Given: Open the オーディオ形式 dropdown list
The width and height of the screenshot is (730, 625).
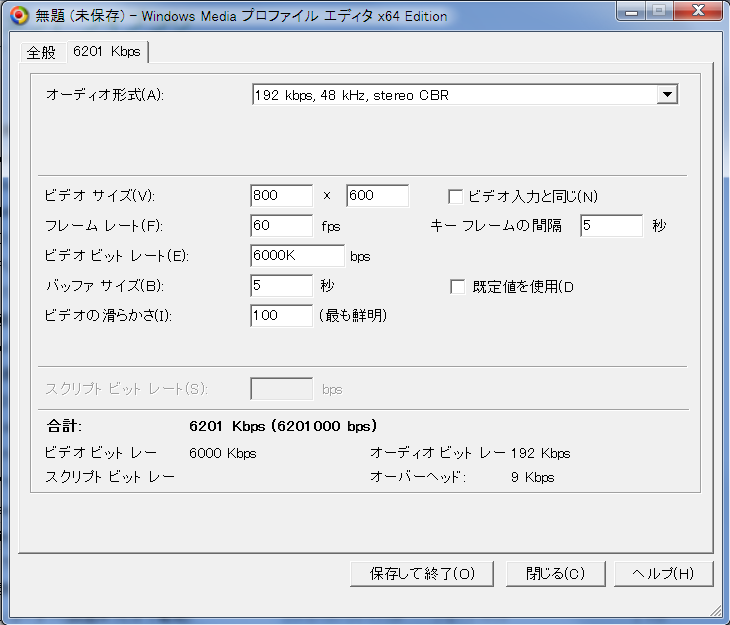Looking at the screenshot, I should pyautogui.click(x=667, y=95).
